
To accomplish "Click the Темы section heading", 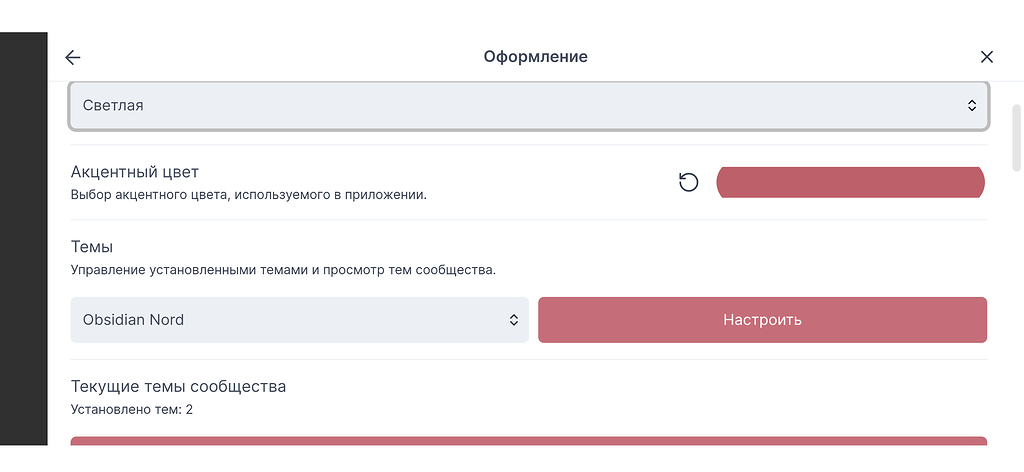I will (x=91, y=246).
